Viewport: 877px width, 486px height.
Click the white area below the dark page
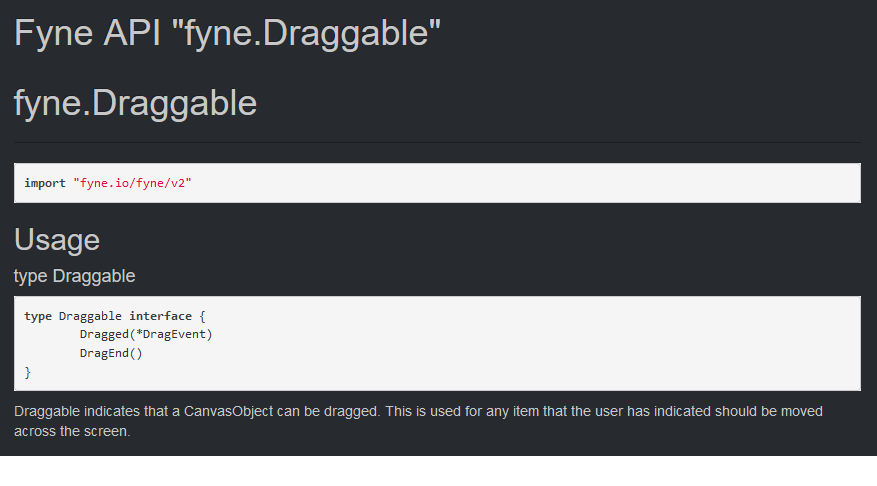pos(438,471)
